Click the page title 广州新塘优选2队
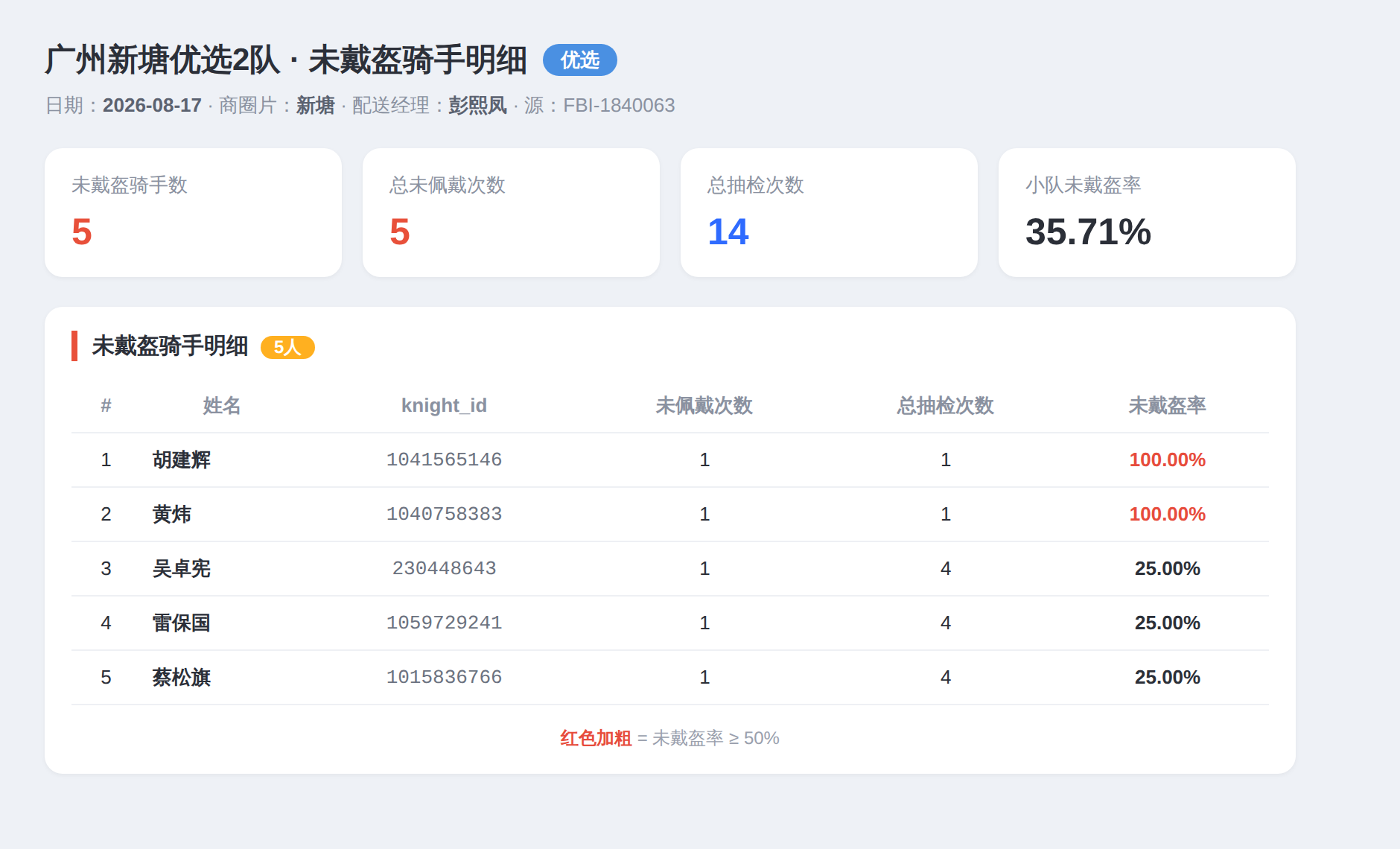 tap(162, 60)
